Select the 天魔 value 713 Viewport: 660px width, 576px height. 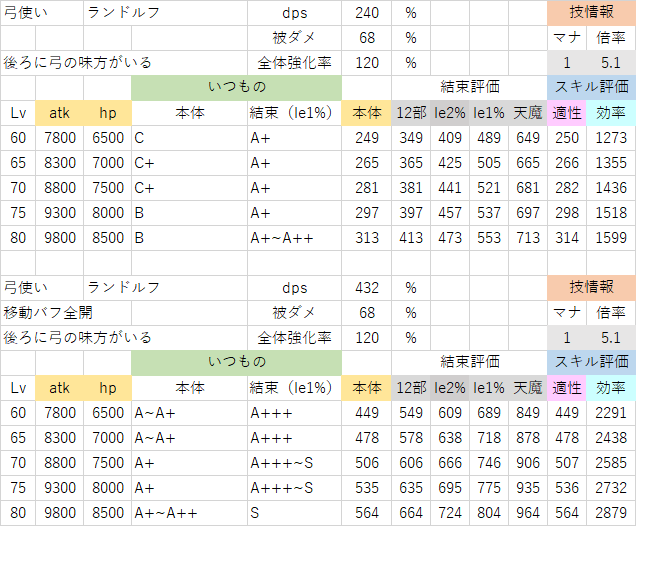click(x=527, y=238)
